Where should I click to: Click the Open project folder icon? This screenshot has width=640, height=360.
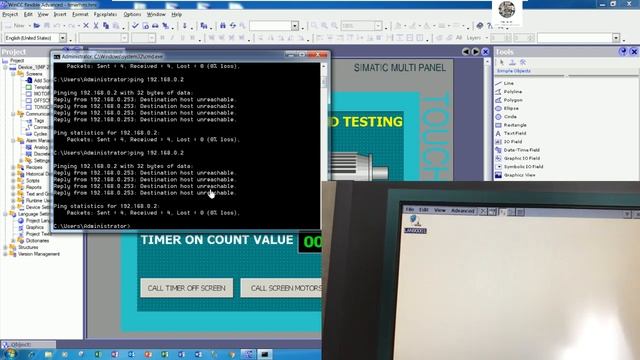(x=37, y=26)
